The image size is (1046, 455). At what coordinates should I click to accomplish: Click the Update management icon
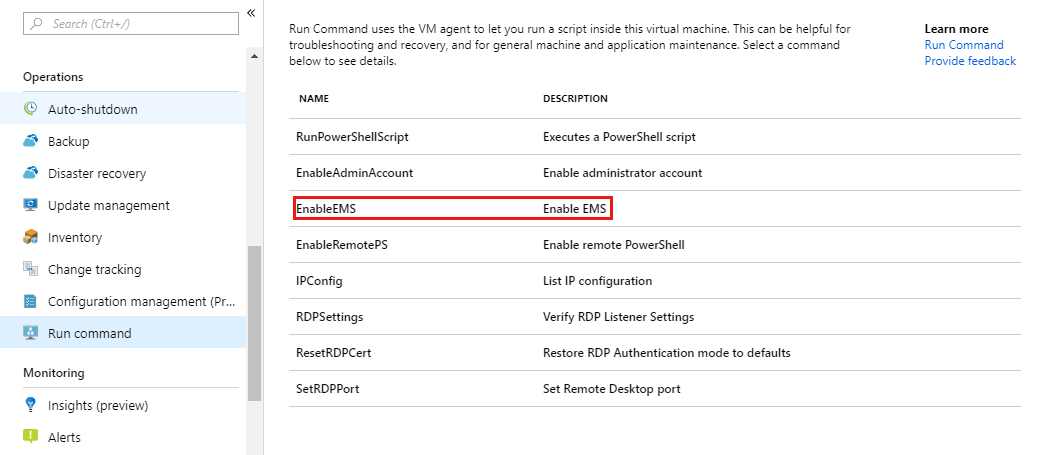click(x=30, y=205)
